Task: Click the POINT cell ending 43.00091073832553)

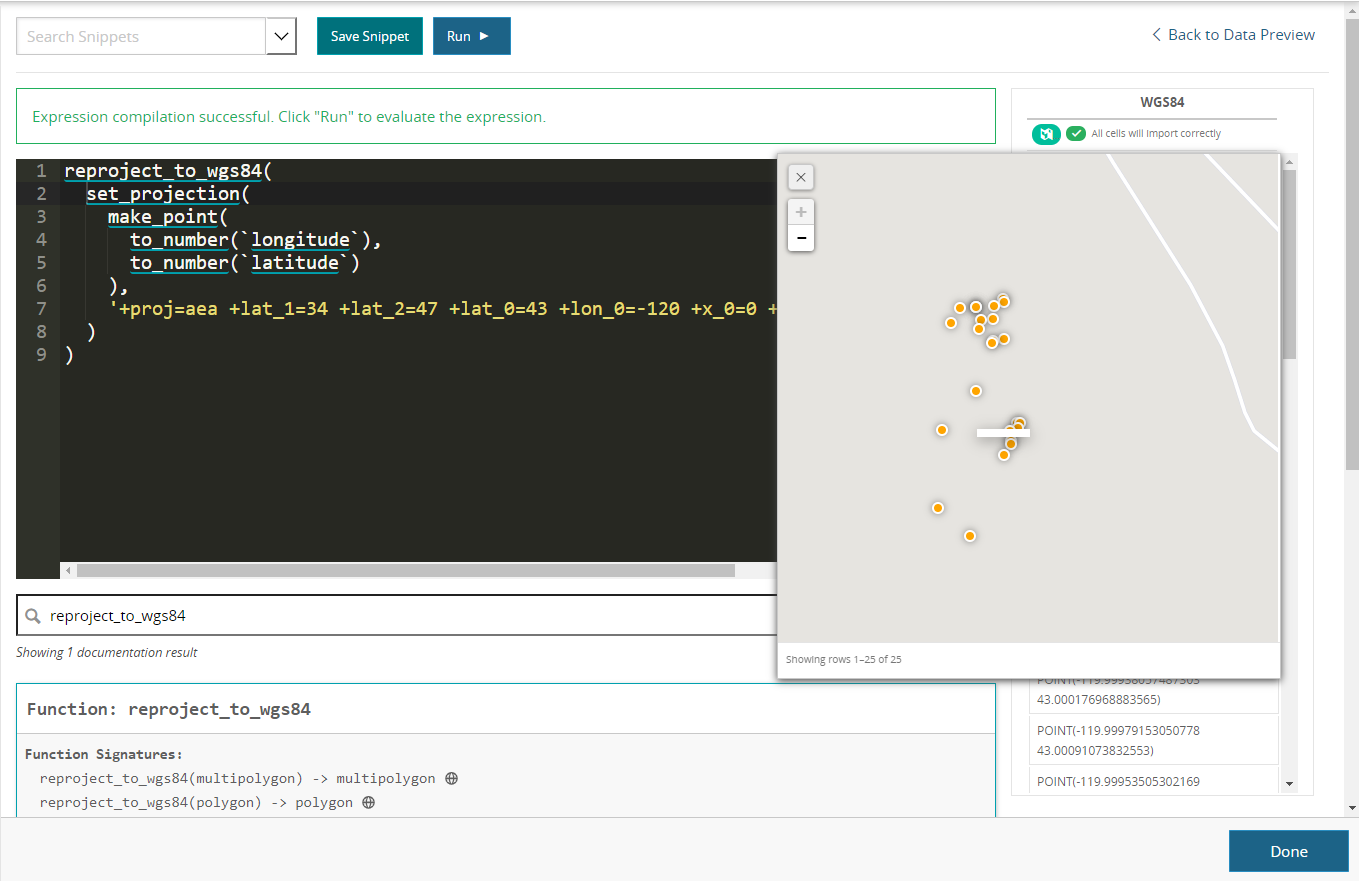Action: click(1154, 740)
